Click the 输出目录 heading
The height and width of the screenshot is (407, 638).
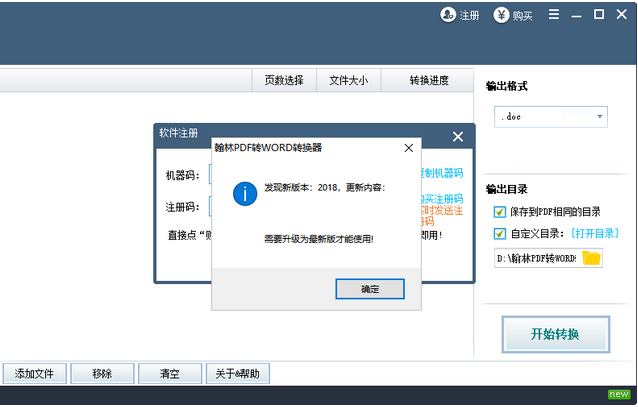tap(507, 189)
